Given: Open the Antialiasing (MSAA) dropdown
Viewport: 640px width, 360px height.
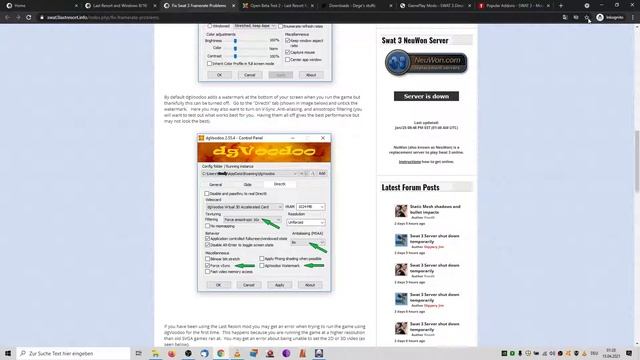Looking at the screenshot, I should [308, 242].
